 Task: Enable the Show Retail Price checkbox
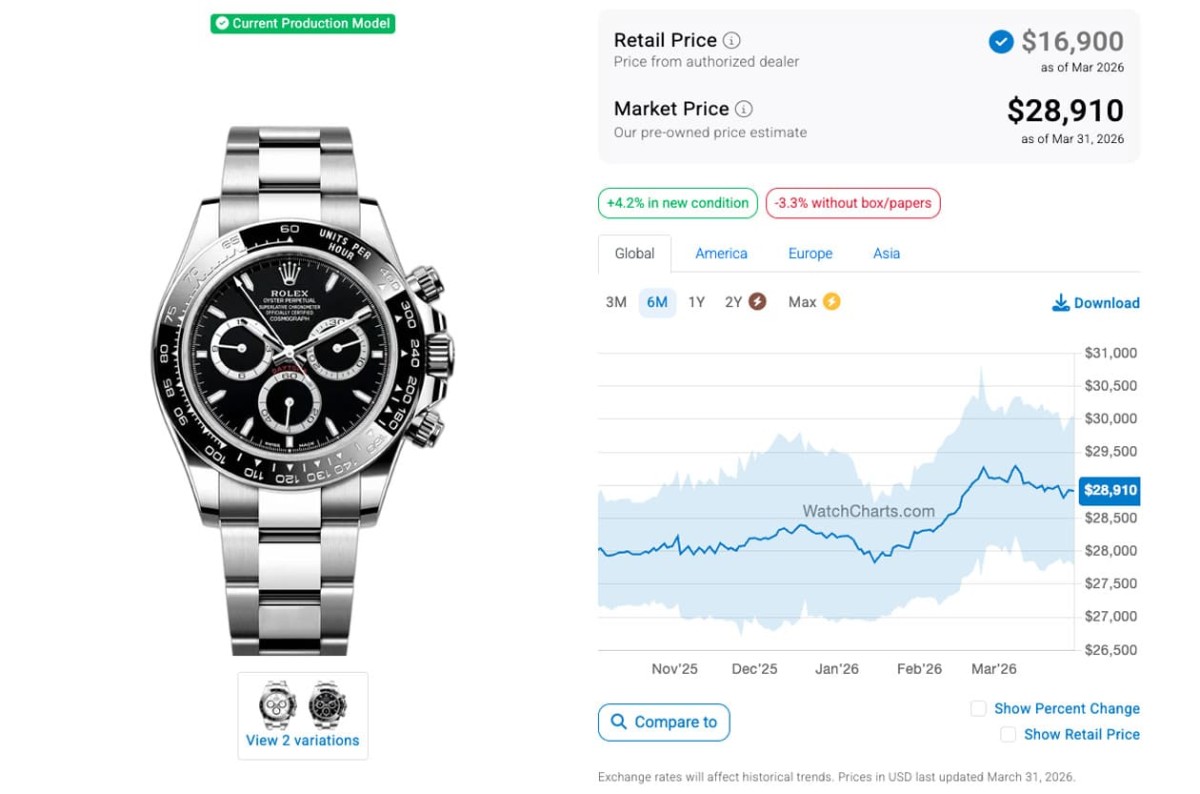pyautogui.click(x=1008, y=735)
